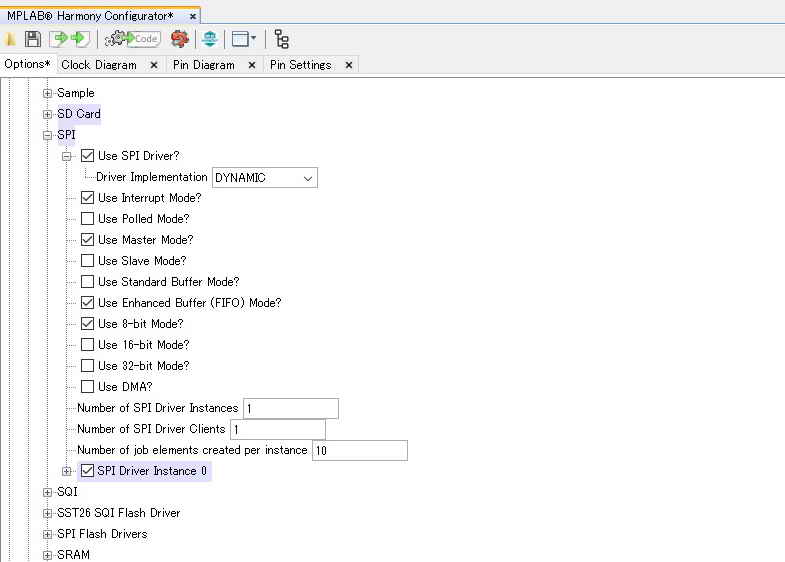Screen dimensions: 785x562
Task: Select SST26 SQI Flash Driver label
Action: [119, 513]
